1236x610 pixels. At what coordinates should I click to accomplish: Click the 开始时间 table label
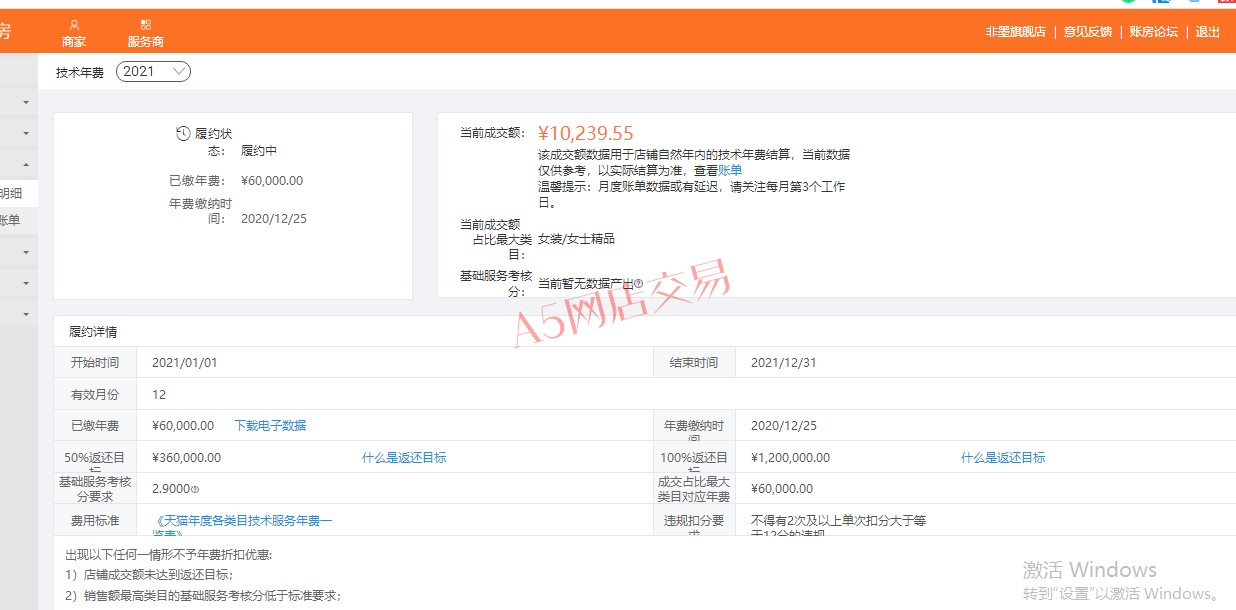pyautogui.click(x=95, y=363)
